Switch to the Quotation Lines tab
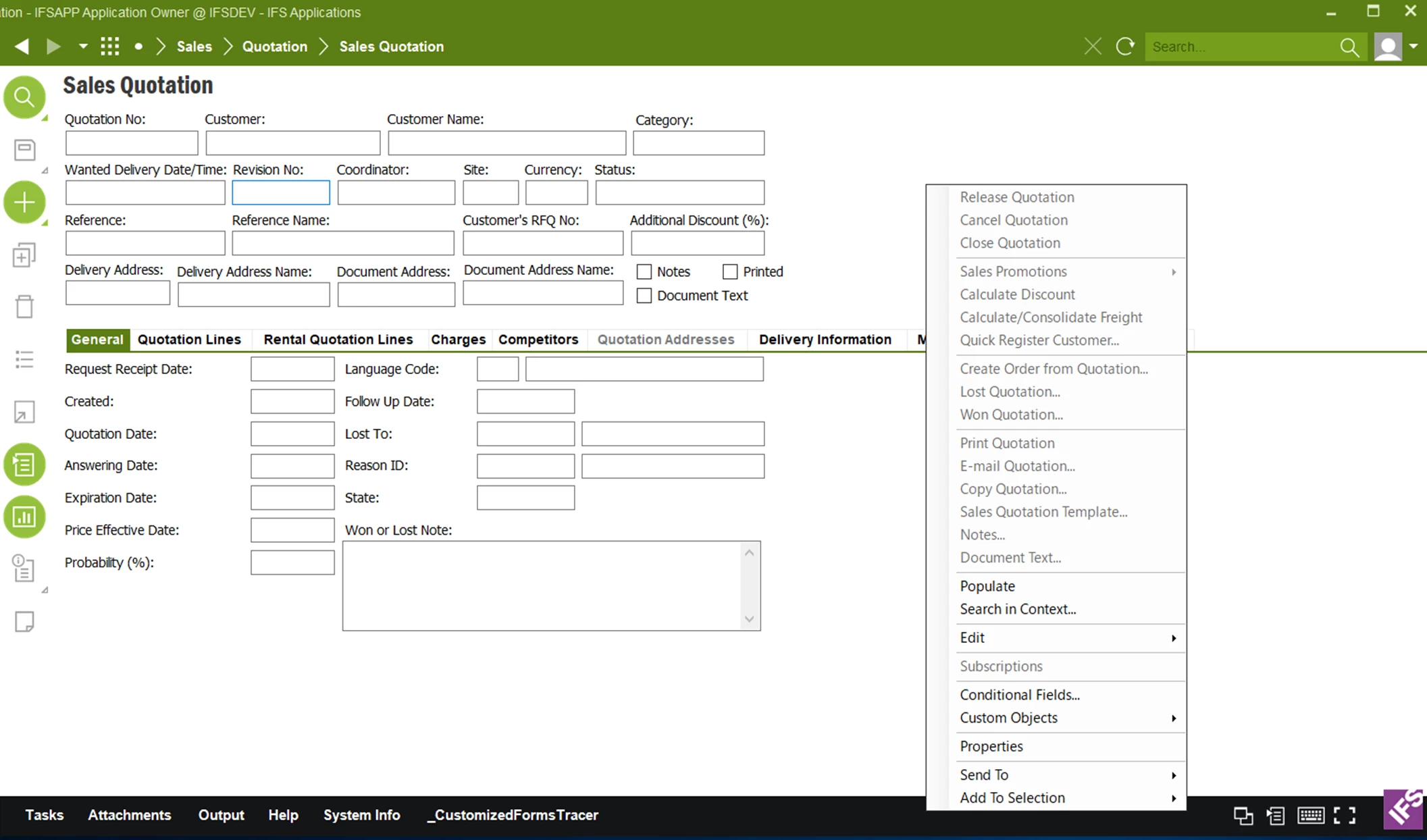This screenshot has height=840, width=1427. click(189, 340)
